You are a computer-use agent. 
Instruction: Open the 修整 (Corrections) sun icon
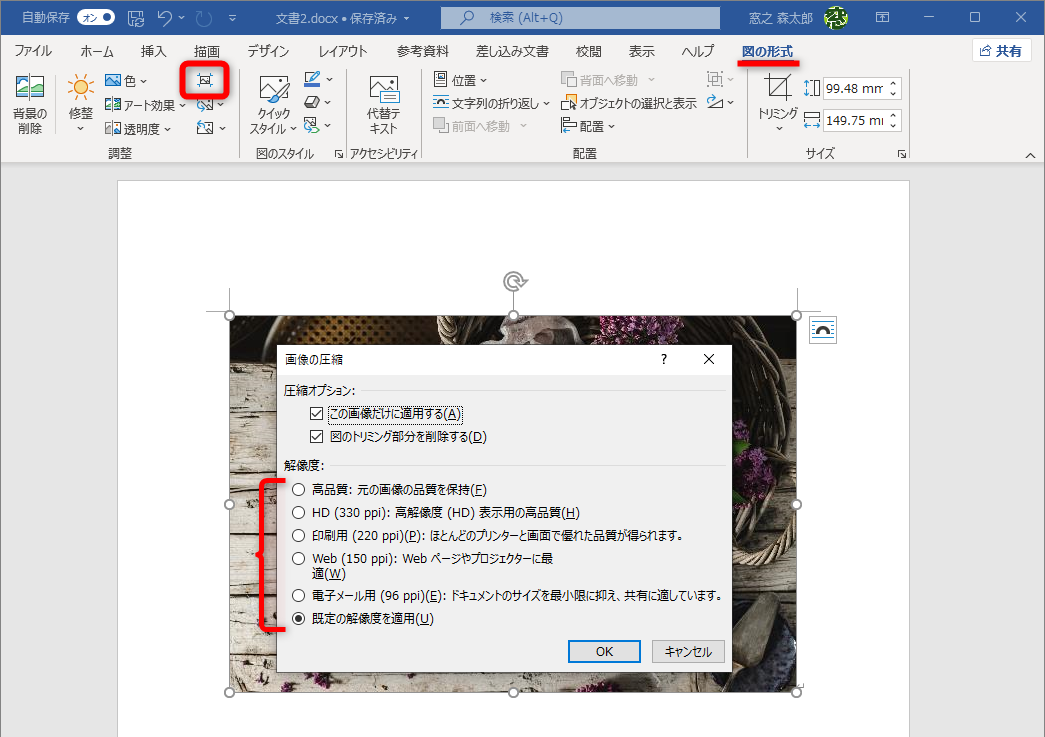(x=81, y=88)
